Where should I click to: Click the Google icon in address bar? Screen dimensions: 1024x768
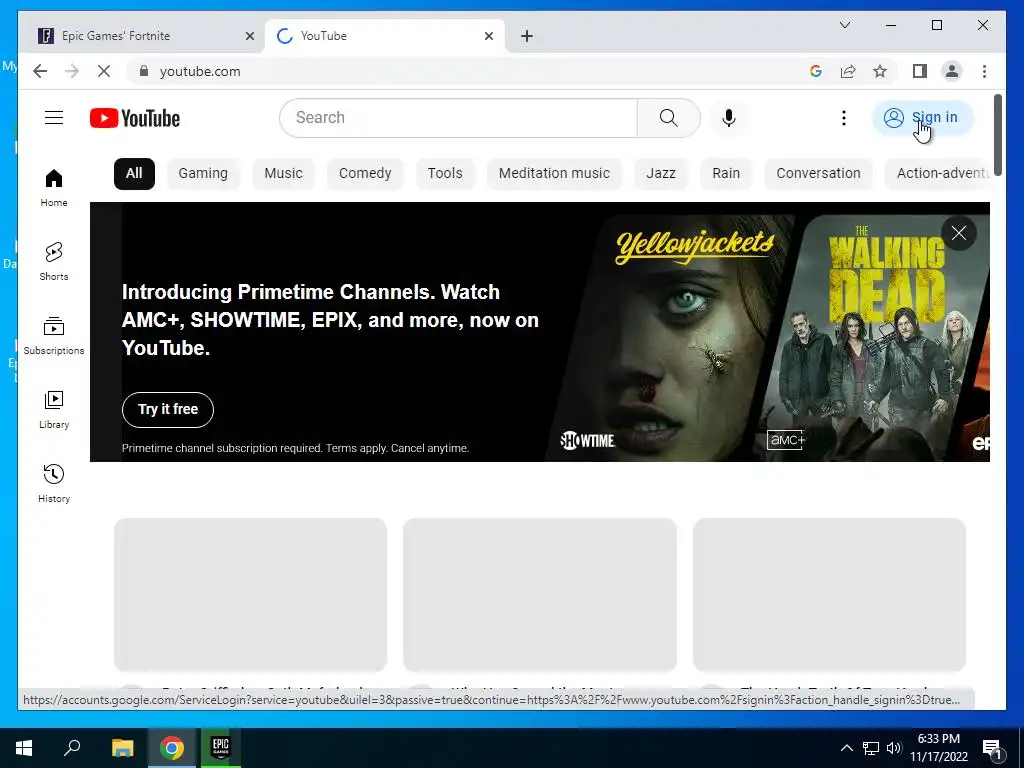(x=816, y=71)
